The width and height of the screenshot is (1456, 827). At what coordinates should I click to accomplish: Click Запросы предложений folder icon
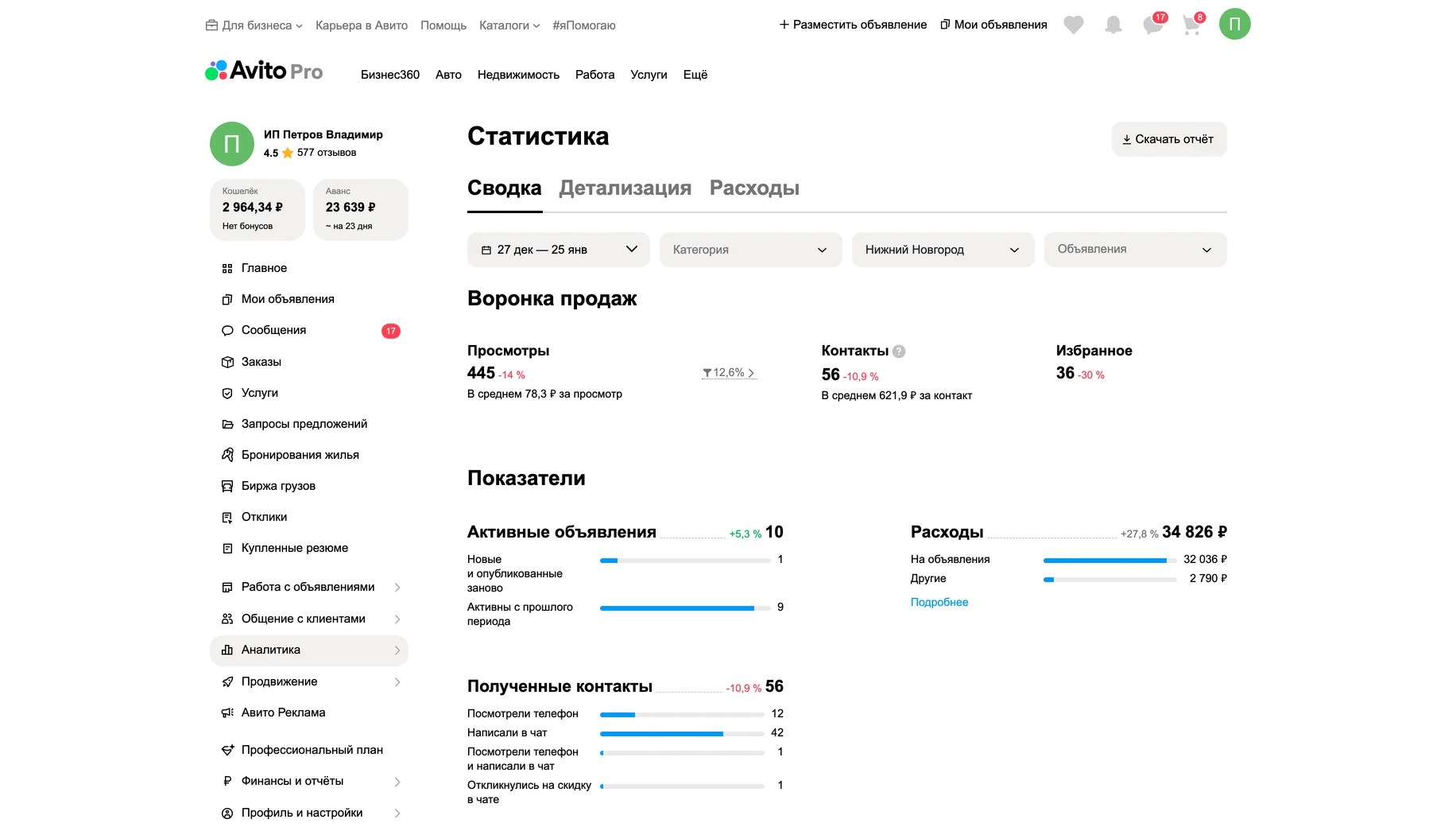227,425
